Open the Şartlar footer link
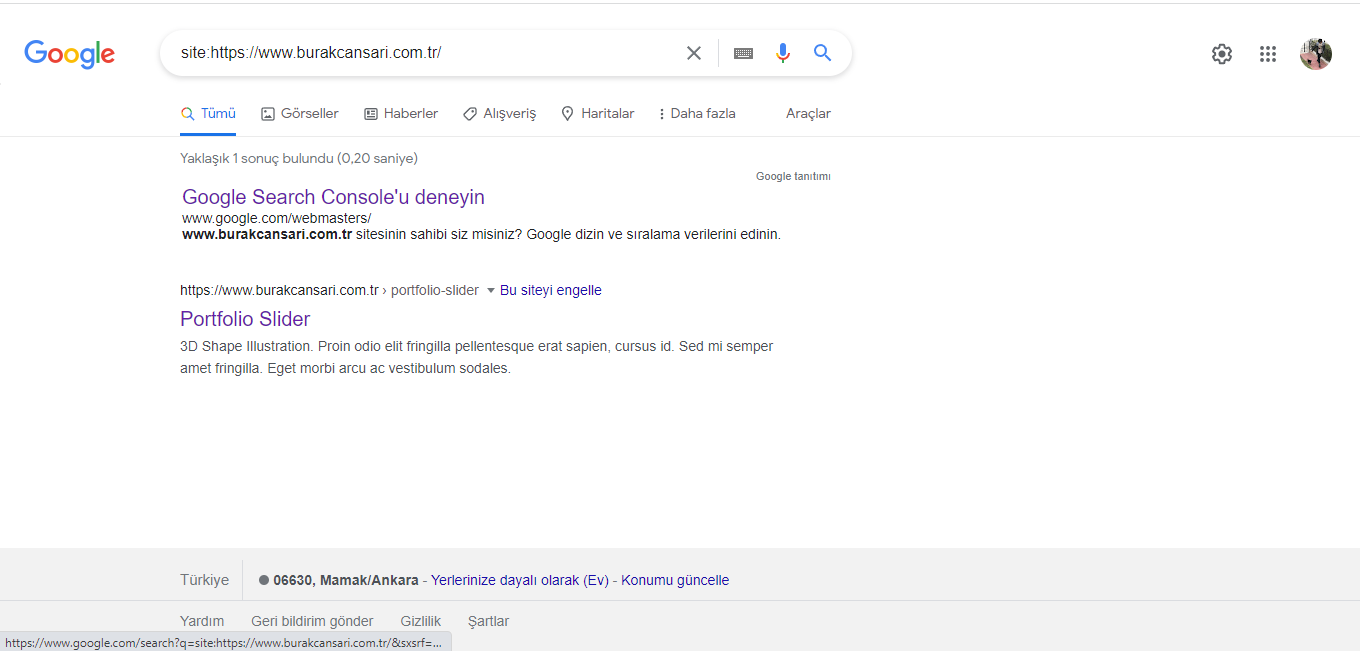Image resolution: width=1360 pixels, height=651 pixels. [488, 621]
